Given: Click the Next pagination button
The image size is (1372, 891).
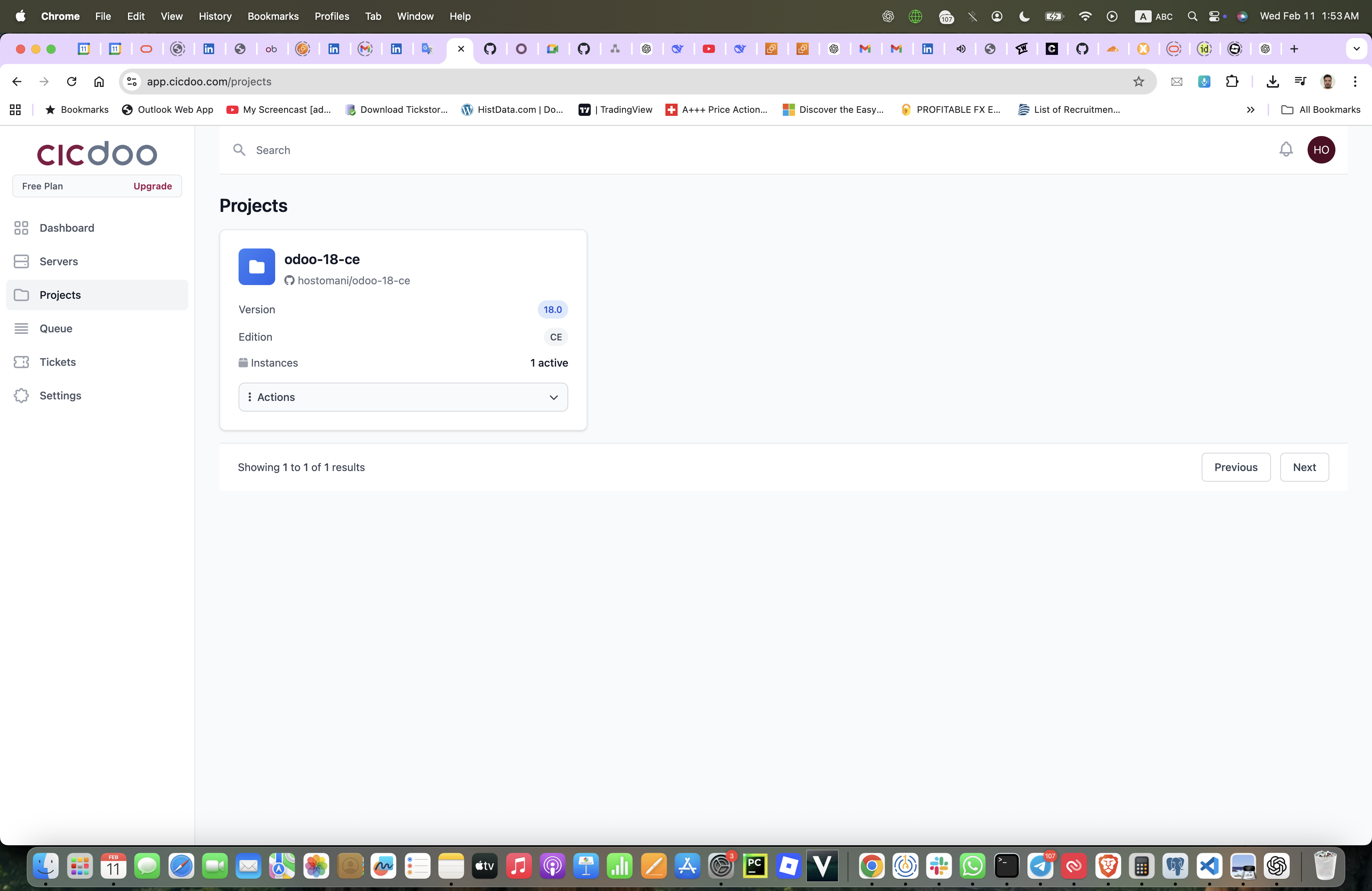Looking at the screenshot, I should click(x=1304, y=467).
